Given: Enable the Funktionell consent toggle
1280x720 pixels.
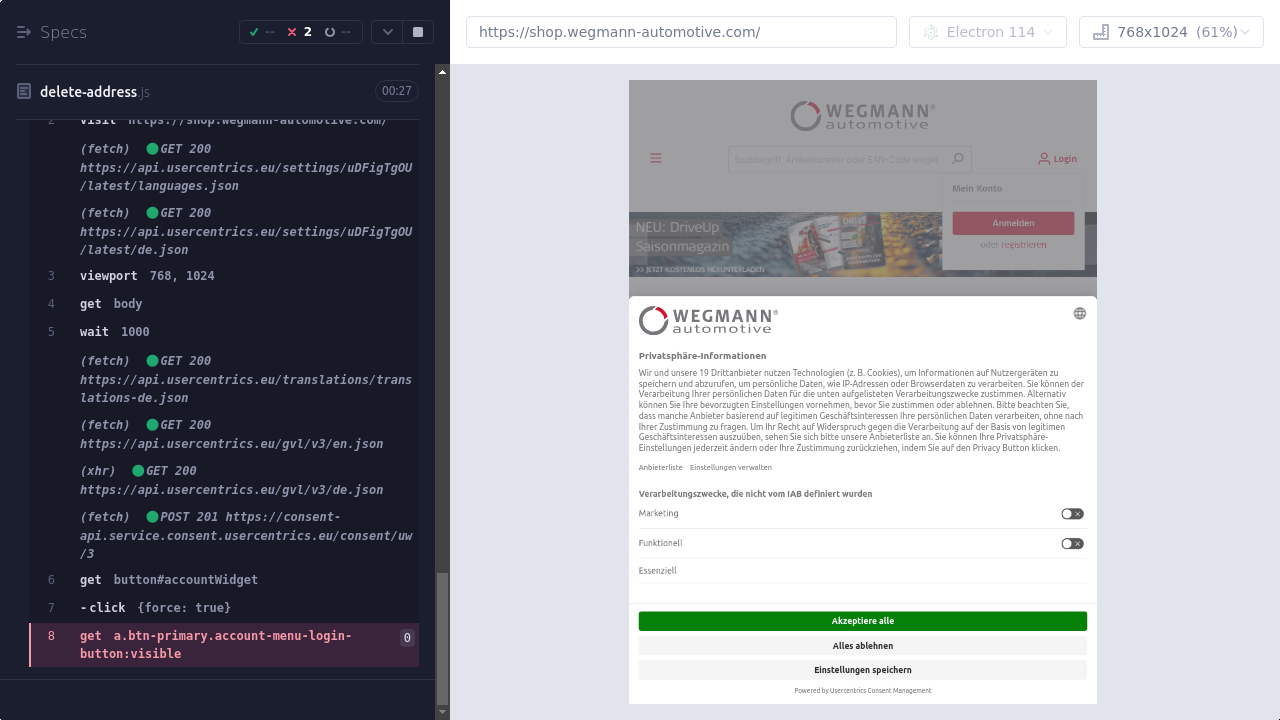Looking at the screenshot, I should tap(1072, 544).
